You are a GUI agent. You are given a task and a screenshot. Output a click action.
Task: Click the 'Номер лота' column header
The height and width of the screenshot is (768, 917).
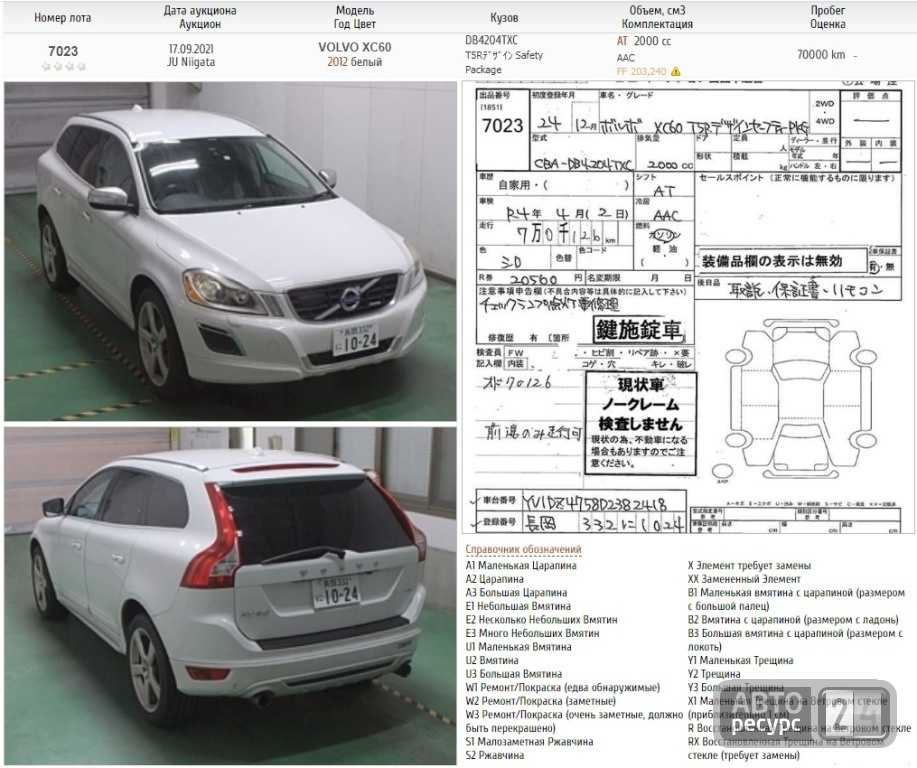[63, 18]
